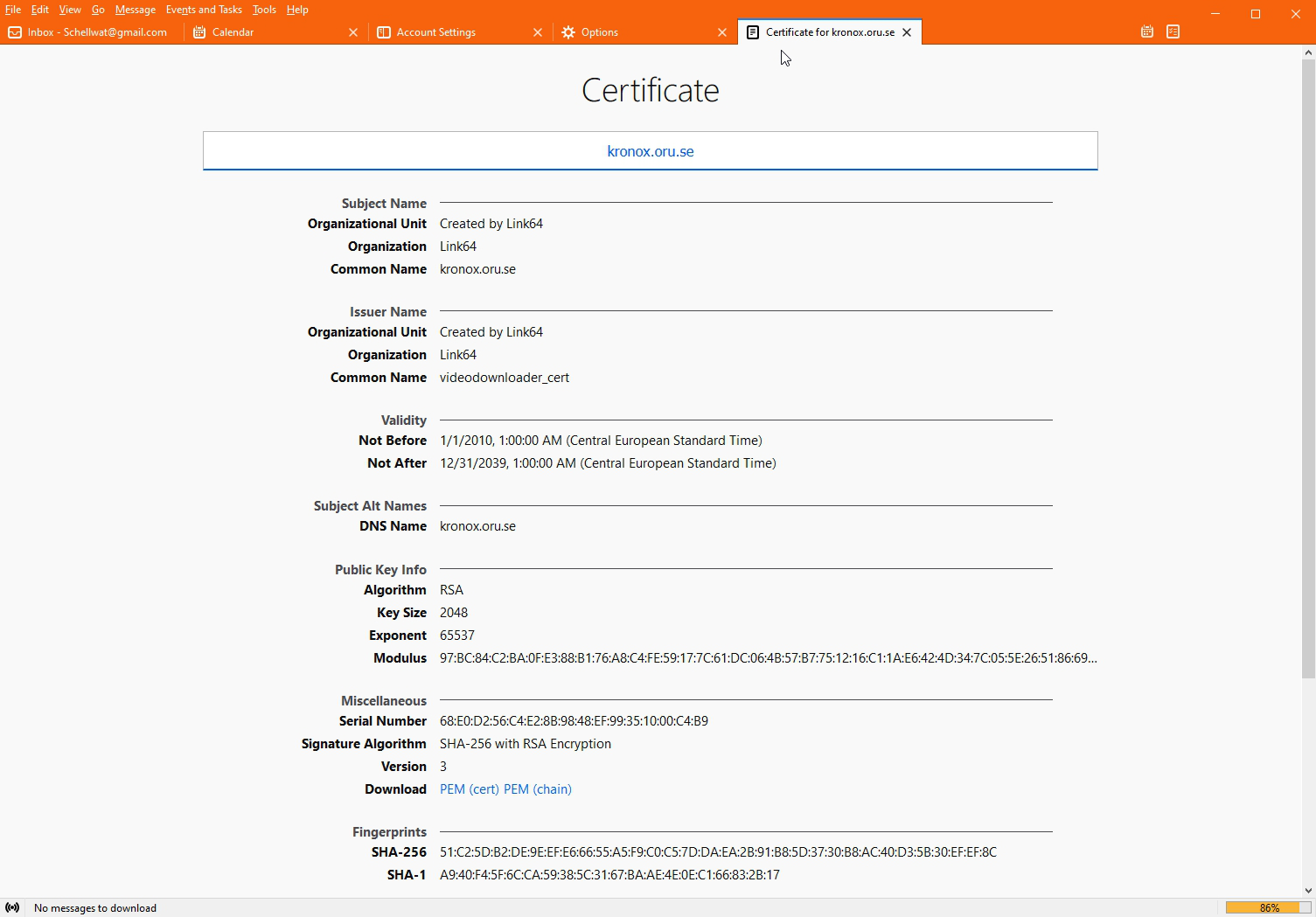Open the Events and Tasks menu
Image resolution: width=1316 pixels, height=917 pixels.
click(204, 10)
